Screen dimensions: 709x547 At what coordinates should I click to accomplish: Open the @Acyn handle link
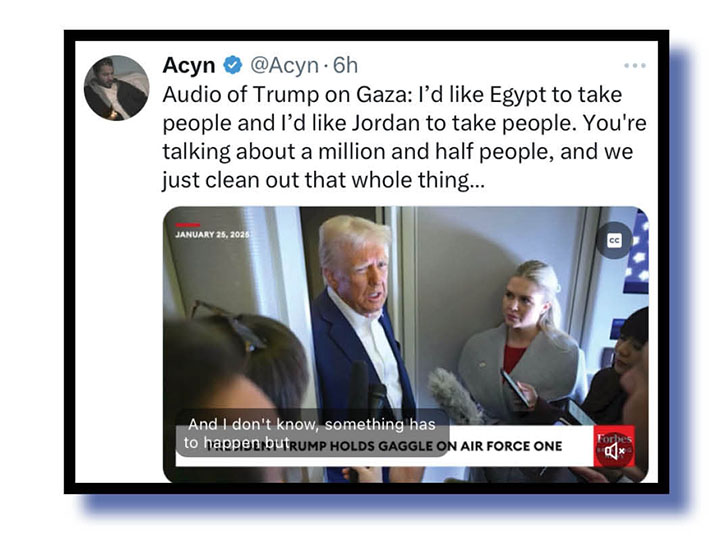coord(285,66)
